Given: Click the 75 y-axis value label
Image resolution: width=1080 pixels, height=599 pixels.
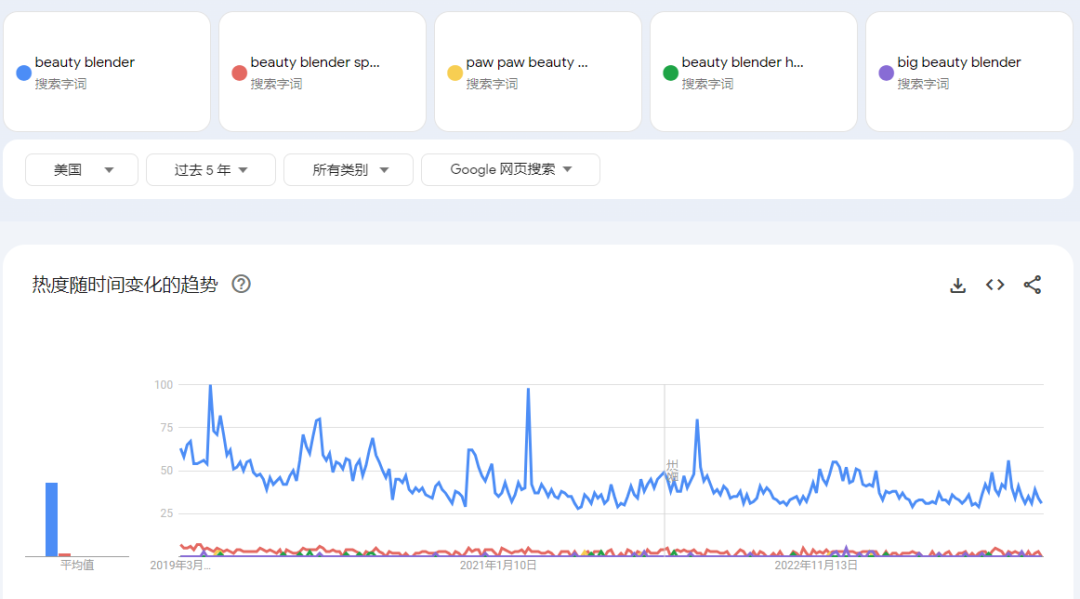Looking at the screenshot, I should tap(166, 428).
